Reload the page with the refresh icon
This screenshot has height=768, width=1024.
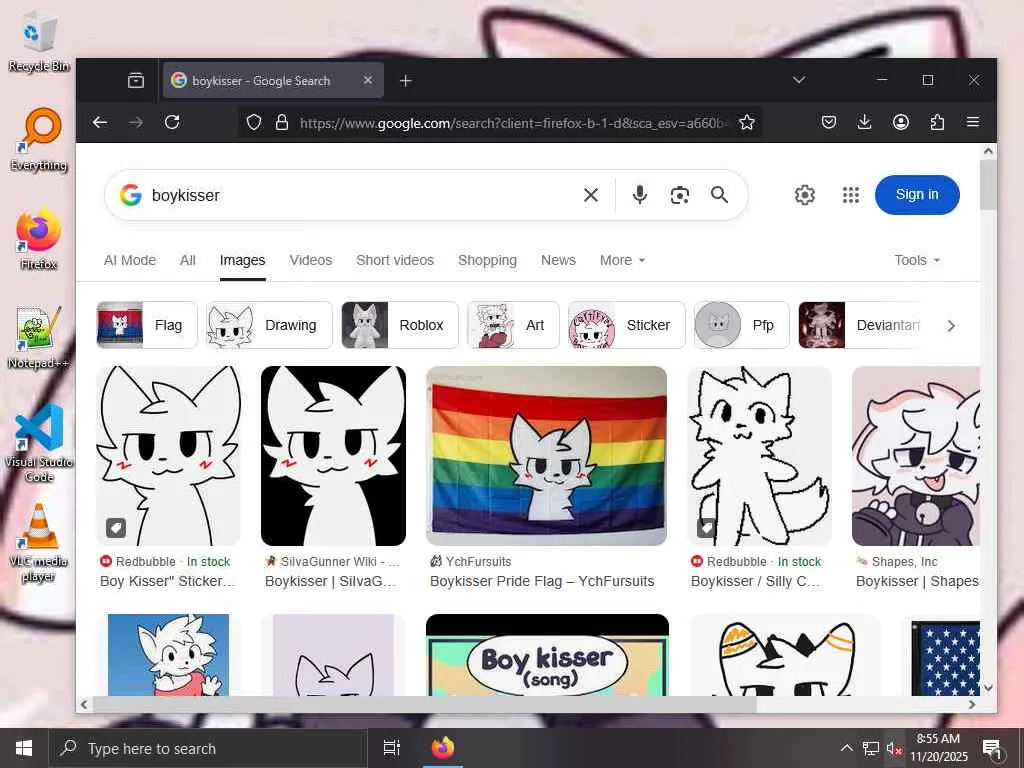pos(172,122)
